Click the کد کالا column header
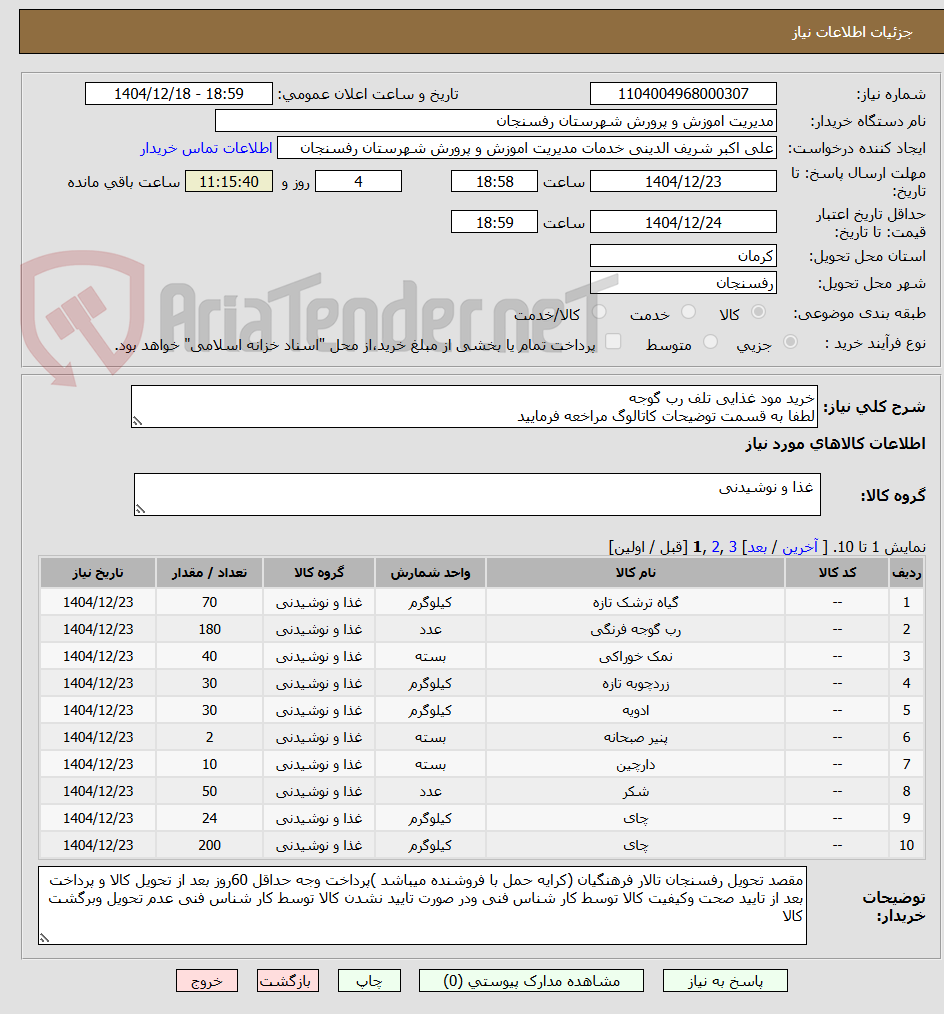The width and height of the screenshot is (944, 1014). pyautogui.click(x=837, y=572)
